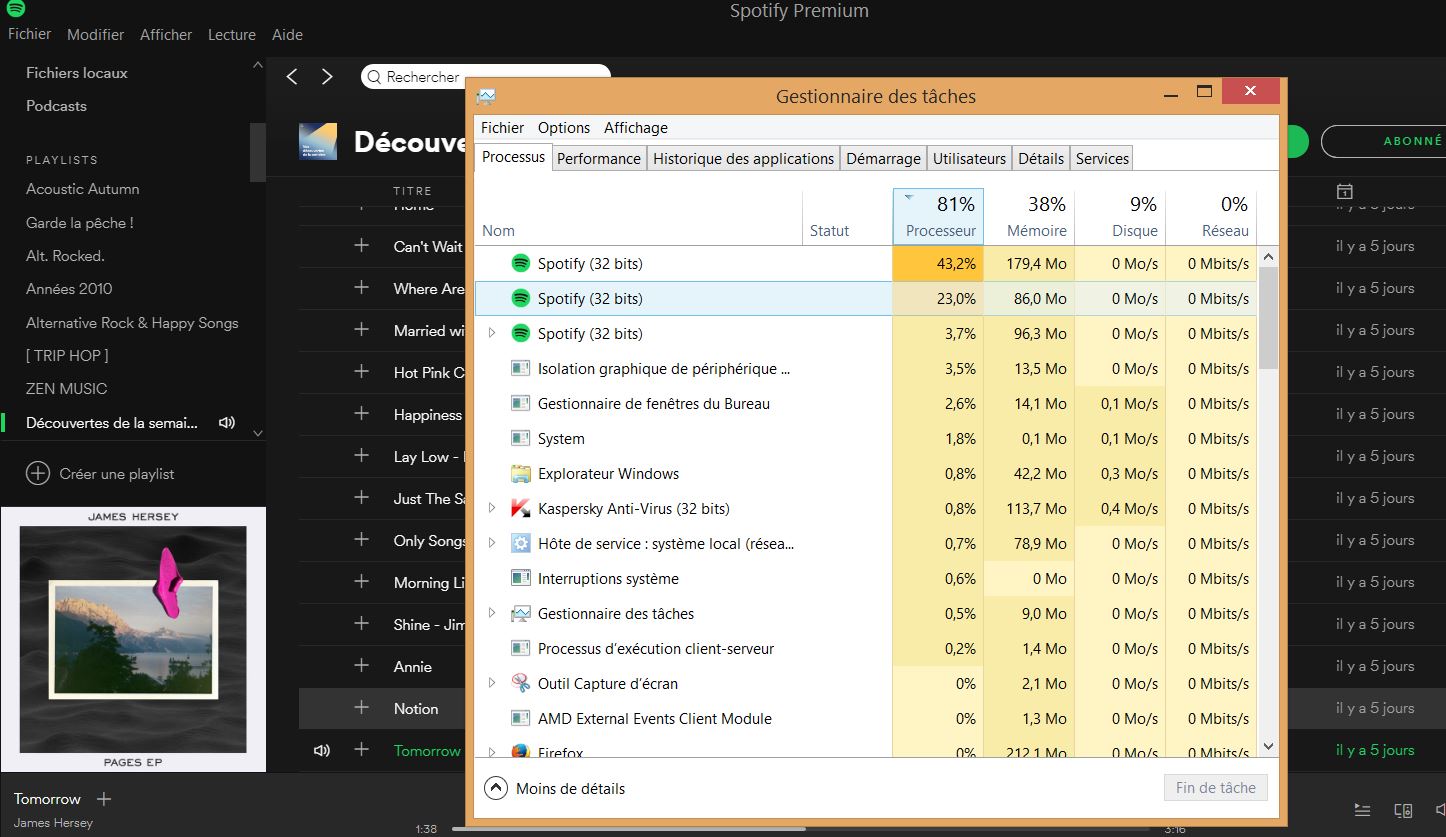Screen dimensions: 1446x837
Task: Switch to Historique des applications tab
Action: (743, 158)
